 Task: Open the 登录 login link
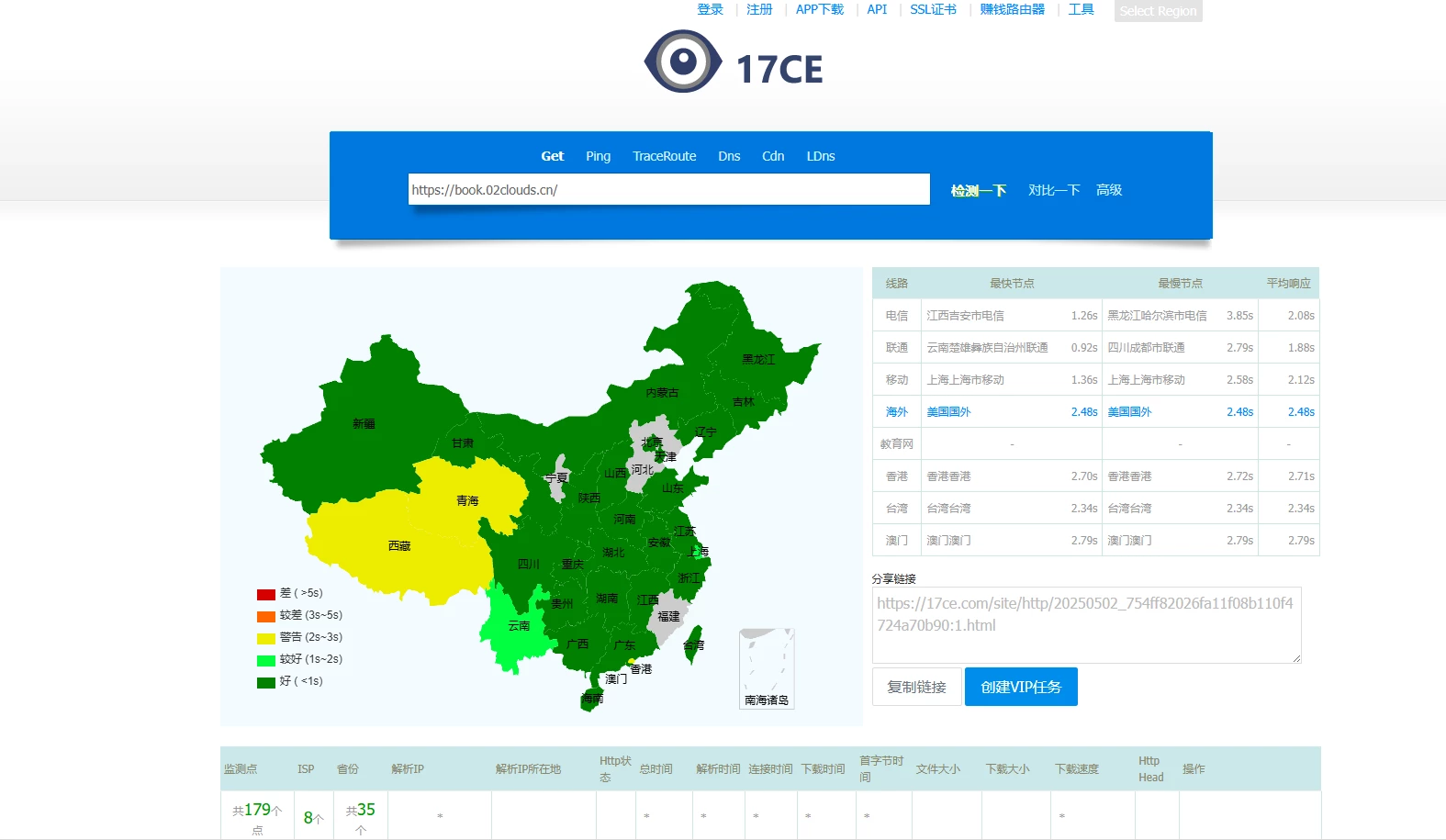coord(710,9)
